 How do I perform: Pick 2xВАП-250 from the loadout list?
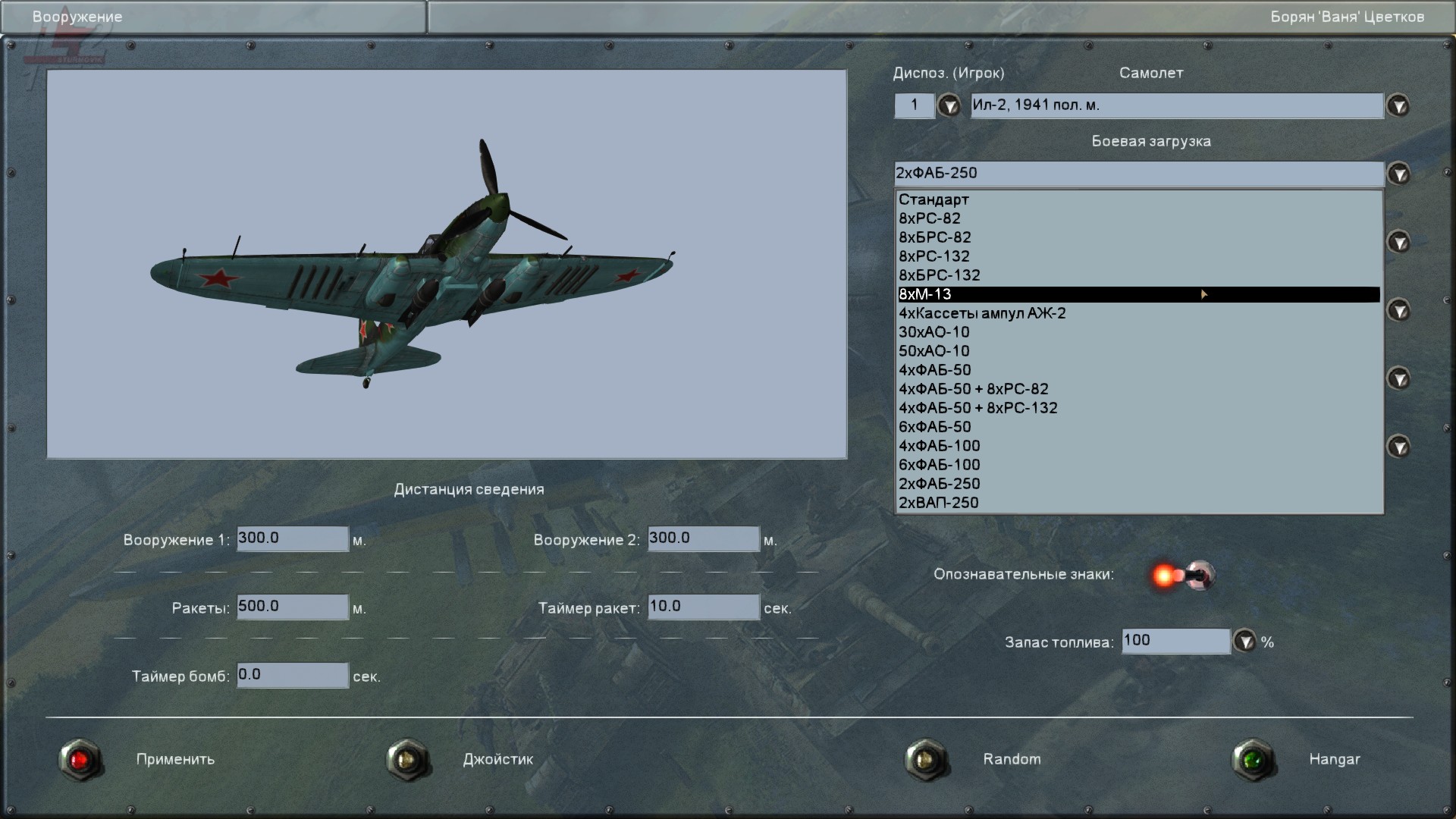coord(938,503)
